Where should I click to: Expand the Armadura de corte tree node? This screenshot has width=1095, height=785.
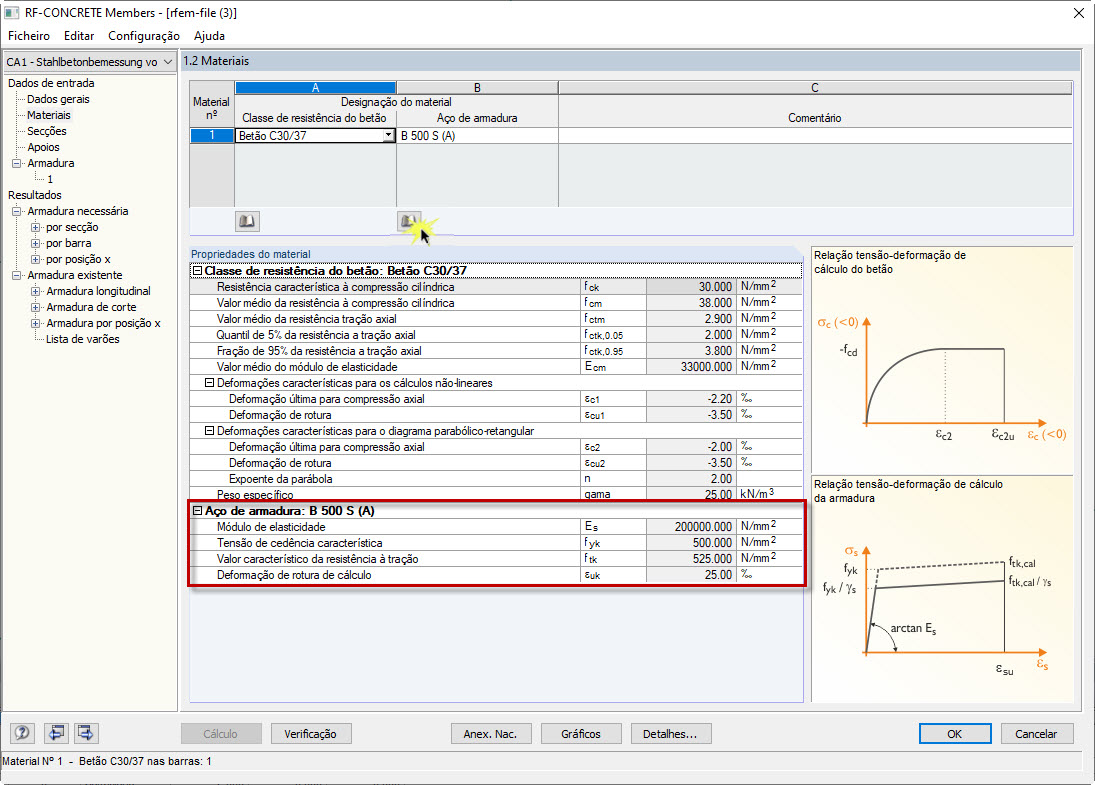(x=36, y=307)
